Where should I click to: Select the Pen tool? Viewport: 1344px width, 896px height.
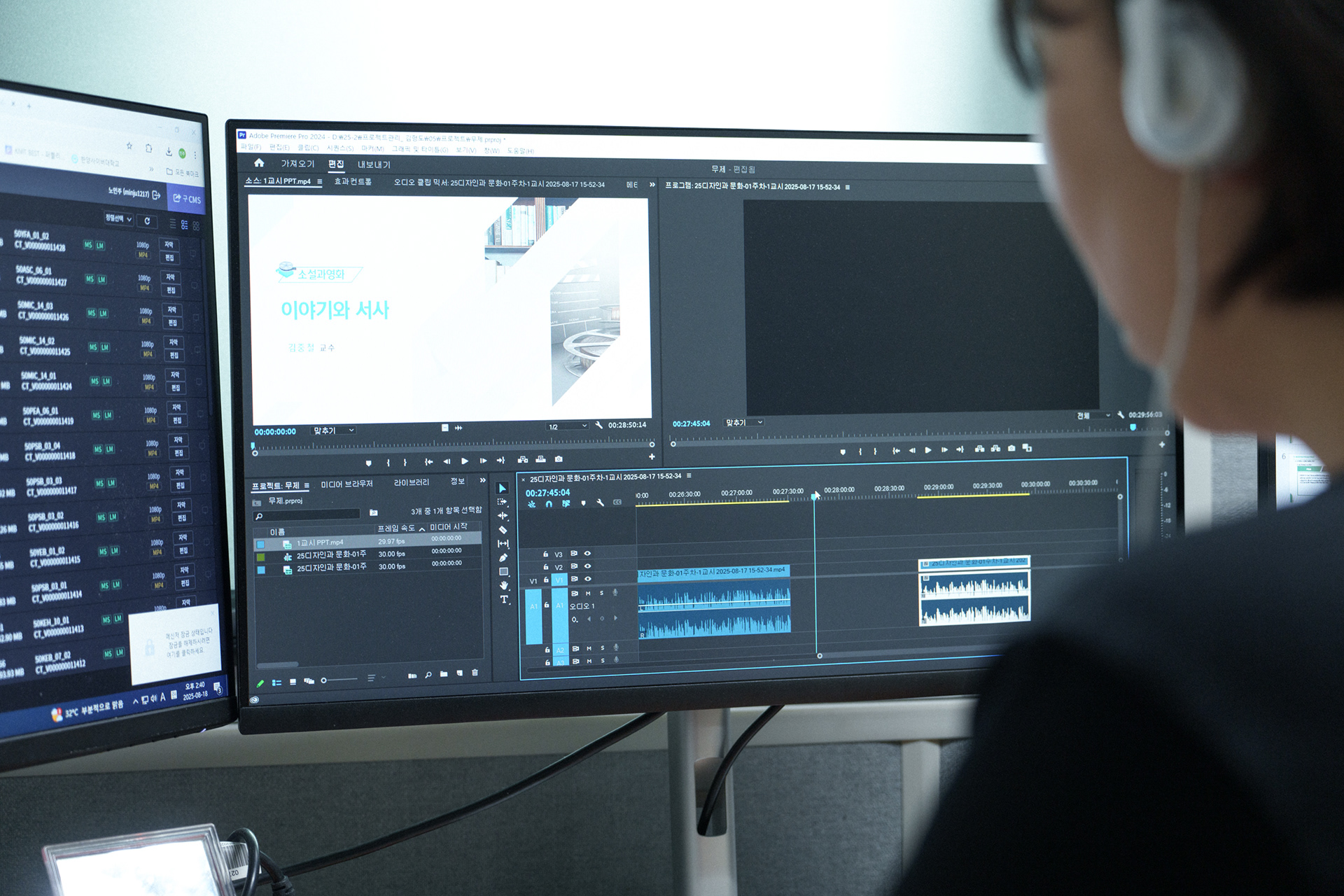click(x=503, y=558)
